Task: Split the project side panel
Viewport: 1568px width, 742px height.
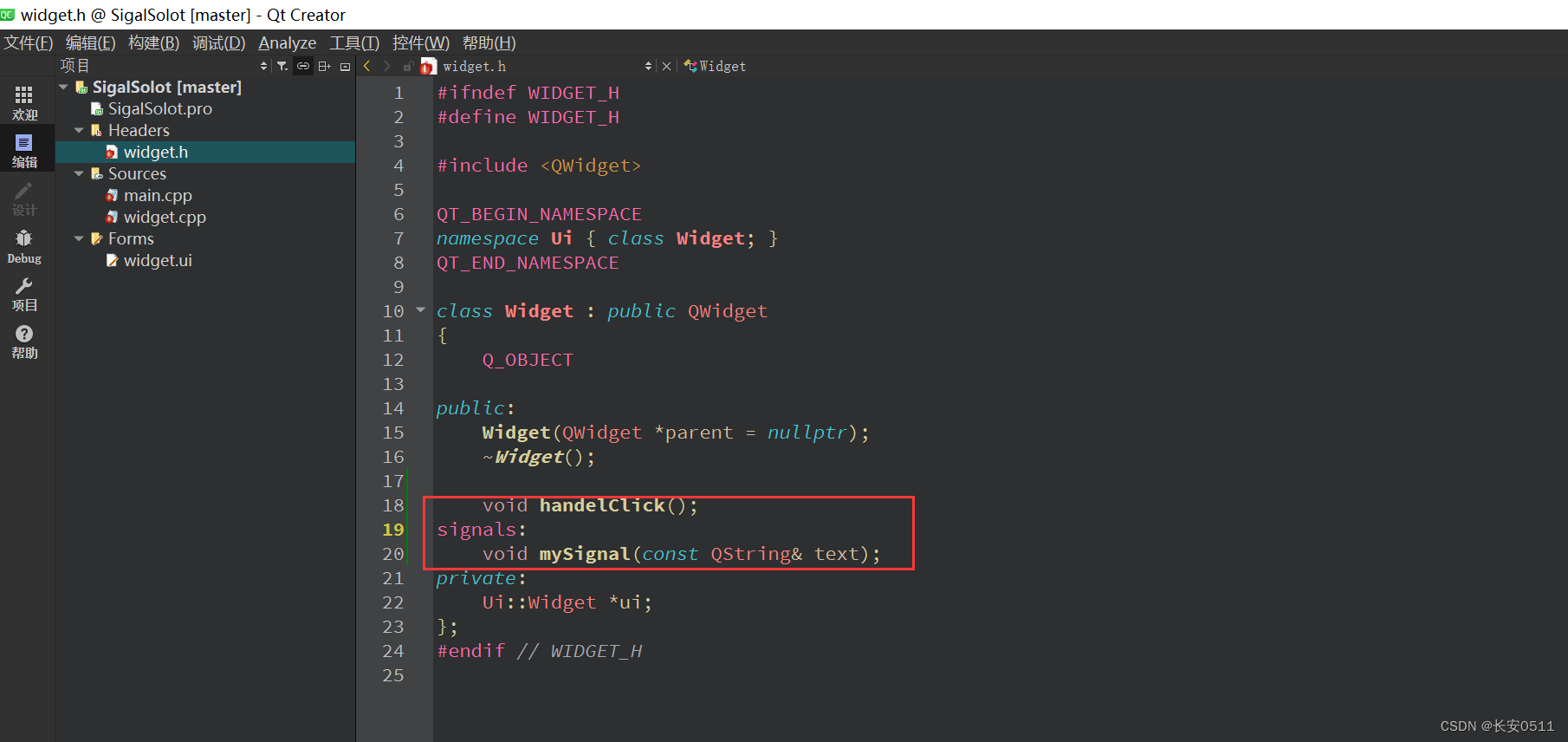Action: [324, 66]
